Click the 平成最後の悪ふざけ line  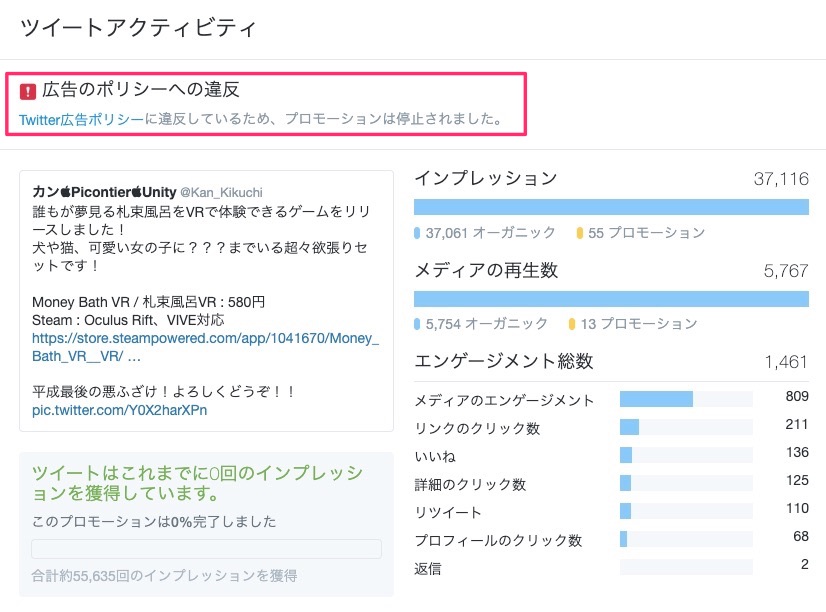(163, 391)
